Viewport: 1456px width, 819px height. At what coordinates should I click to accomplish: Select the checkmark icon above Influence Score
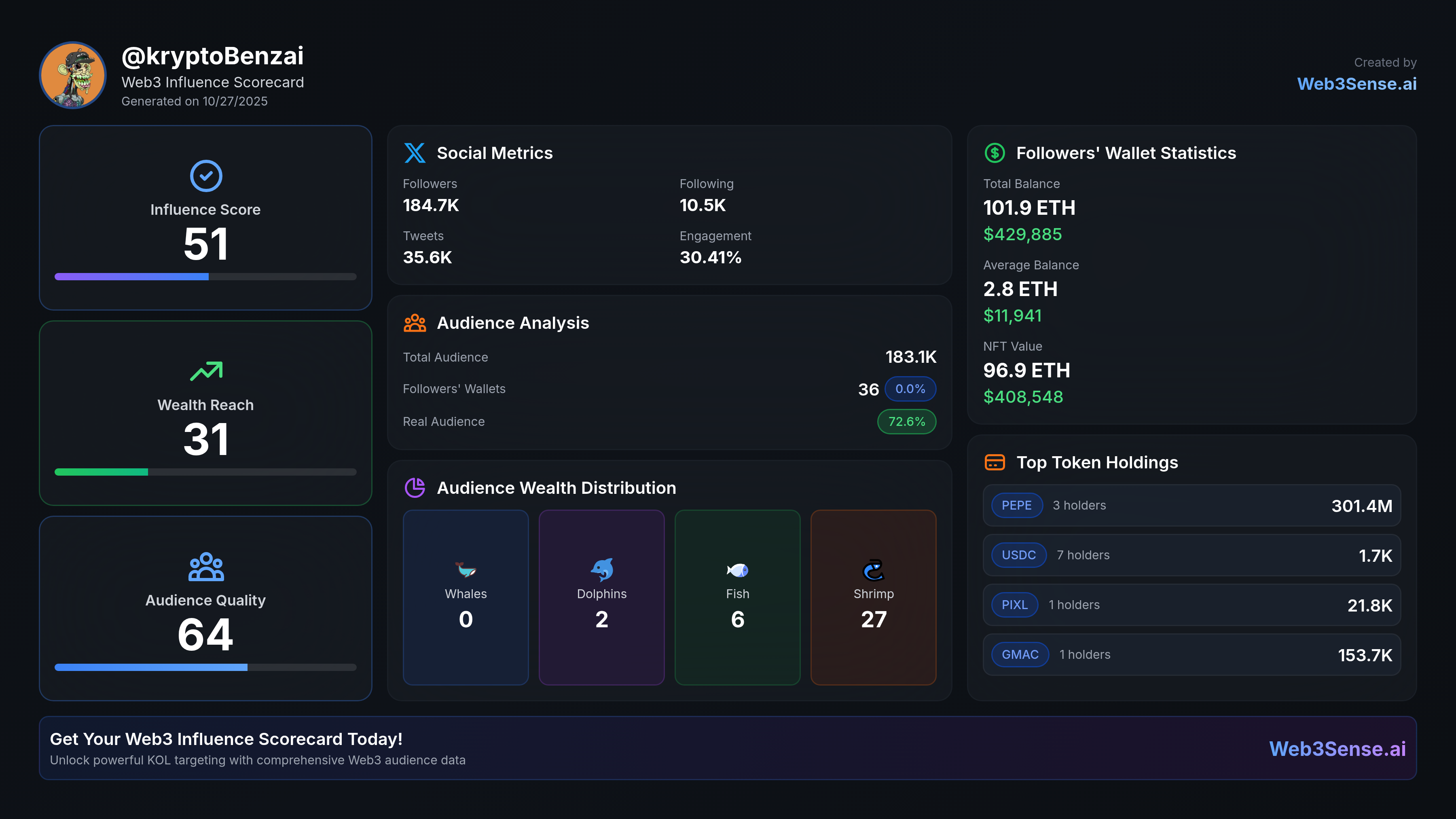[205, 176]
